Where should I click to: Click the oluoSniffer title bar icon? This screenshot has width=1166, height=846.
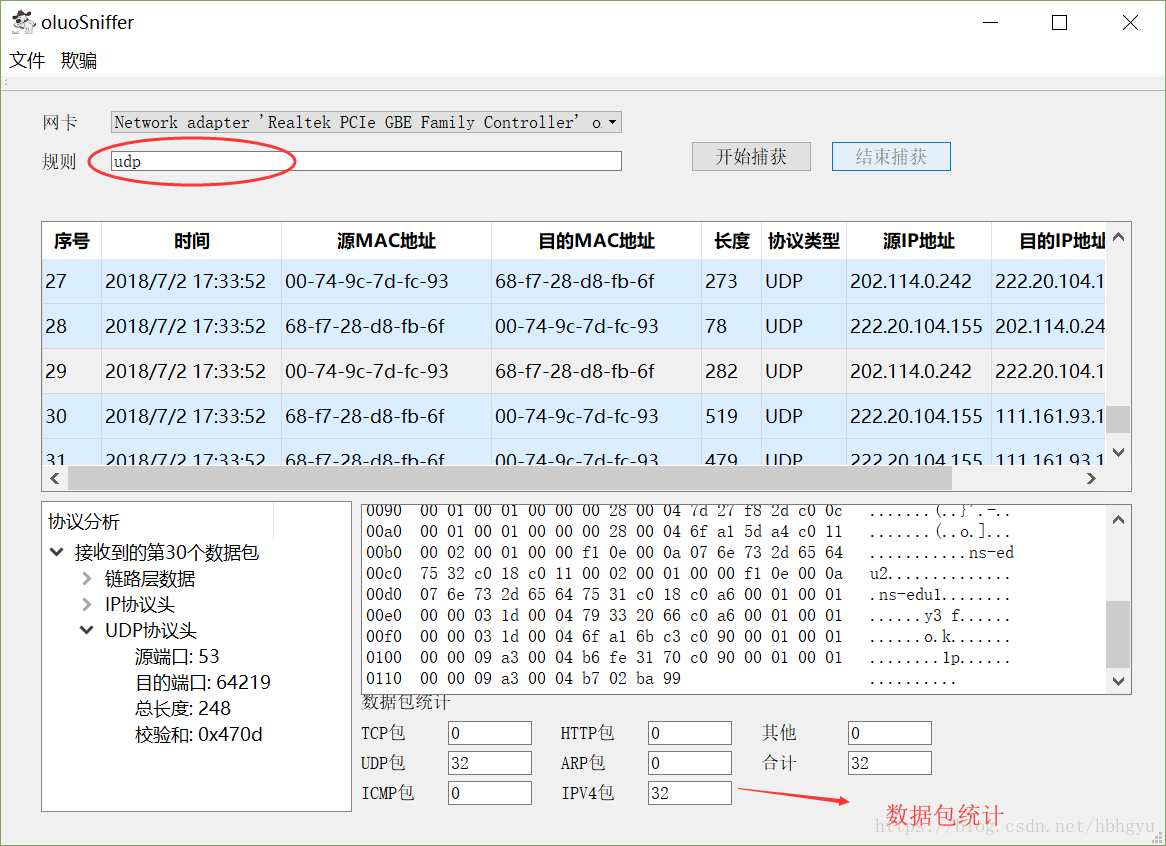(x=23, y=22)
